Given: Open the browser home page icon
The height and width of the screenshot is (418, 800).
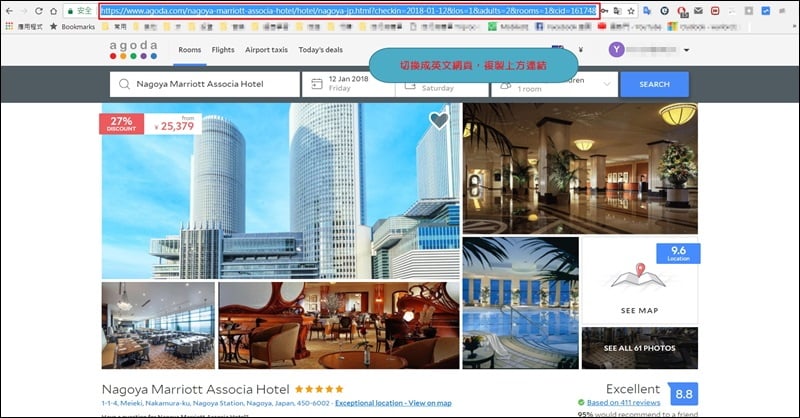Looking at the screenshot, I should pyautogui.click(x=53, y=11).
